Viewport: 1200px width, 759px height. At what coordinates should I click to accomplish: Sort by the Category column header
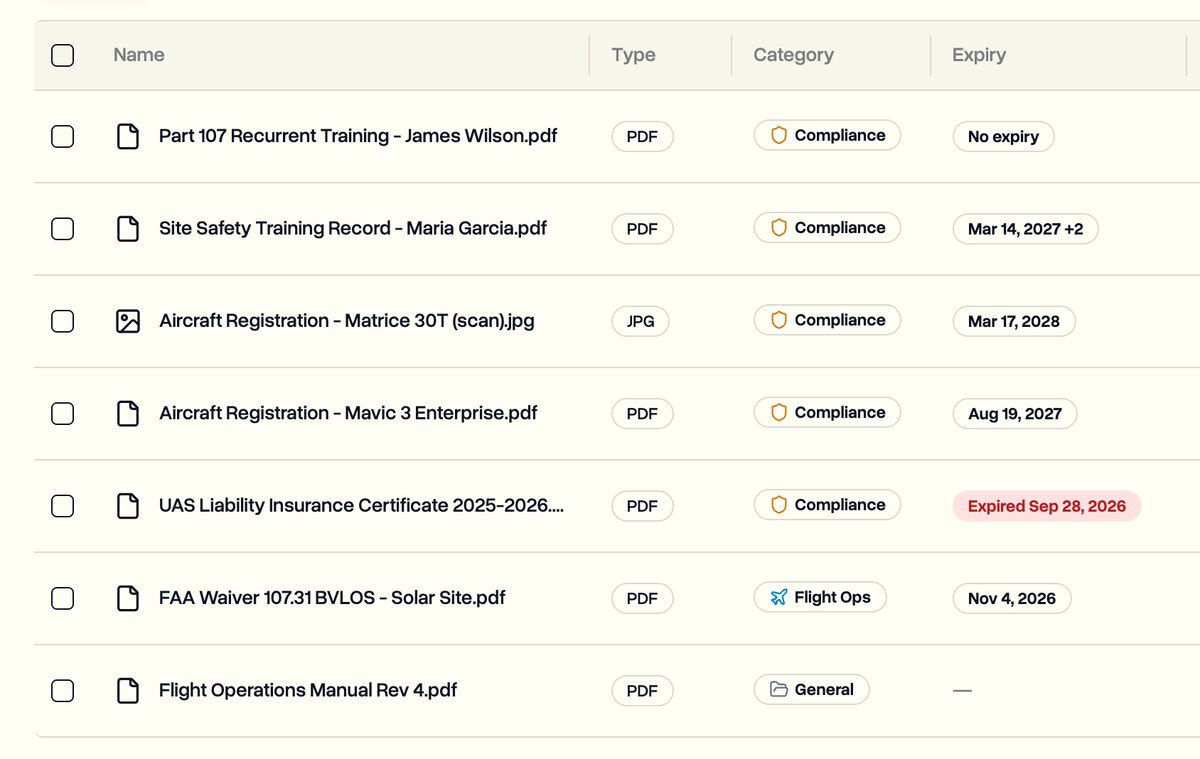click(x=793, y=55)
